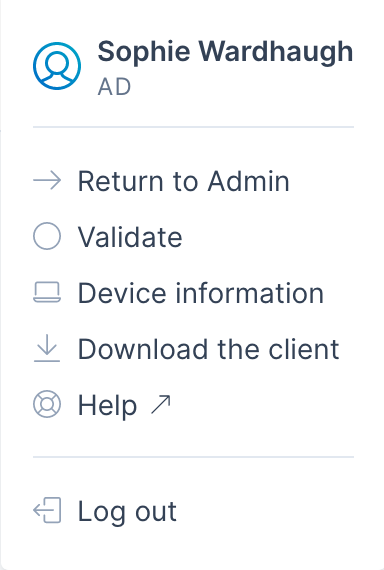Viewport: 384px width, 570px height.
Task: Click the right arrow icon beside Return to Admin
Action: [x=47, y=180]
